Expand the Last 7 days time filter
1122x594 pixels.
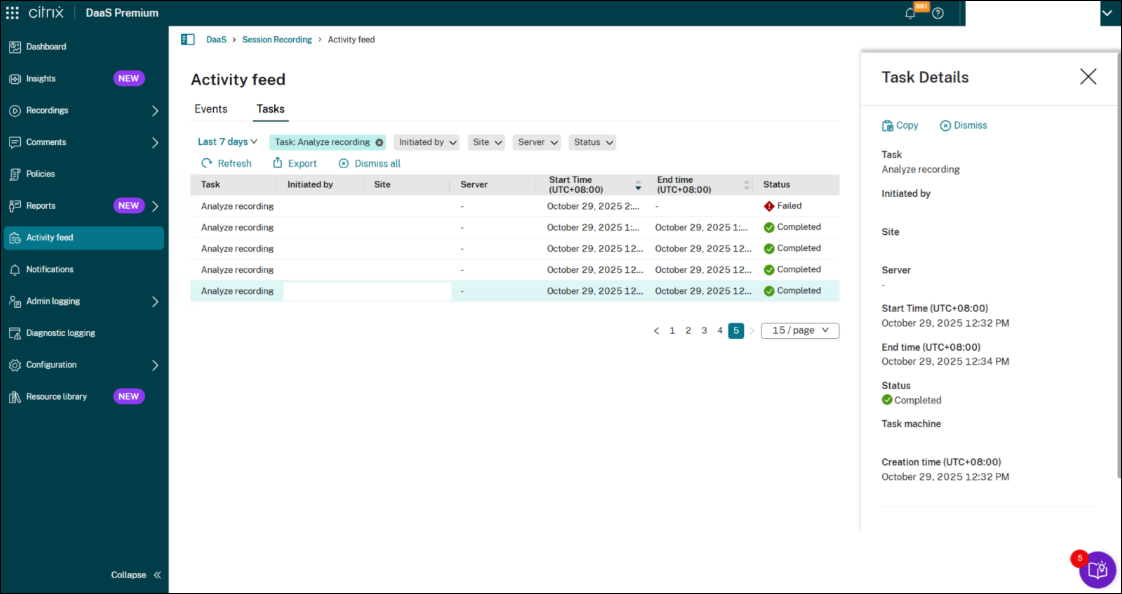(x=228, y=142)
